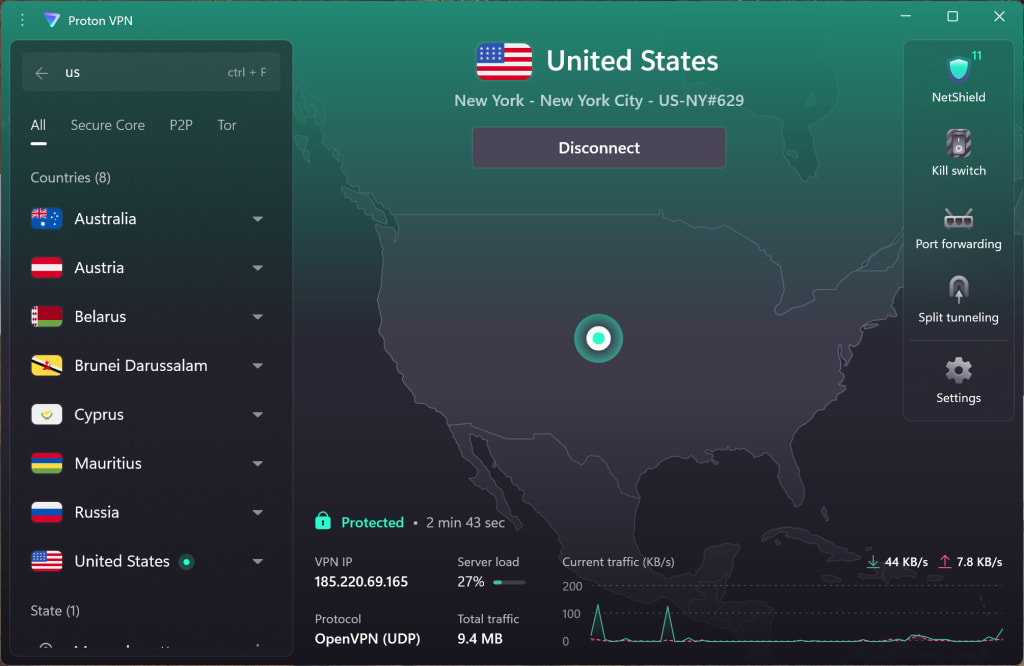The width and height of the screenshot is (1024, 666).
Task: Click the Australia flag icon
Action: [x=46, y=219]
